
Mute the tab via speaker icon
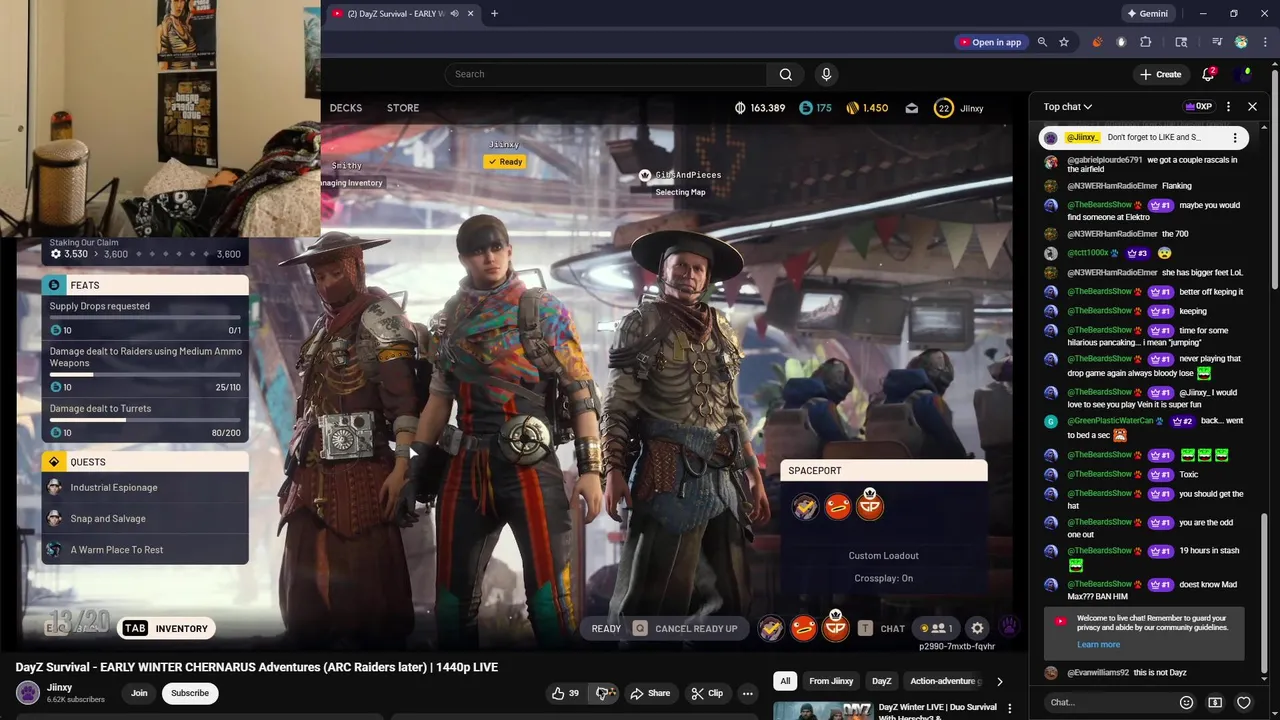click(454, 14)
